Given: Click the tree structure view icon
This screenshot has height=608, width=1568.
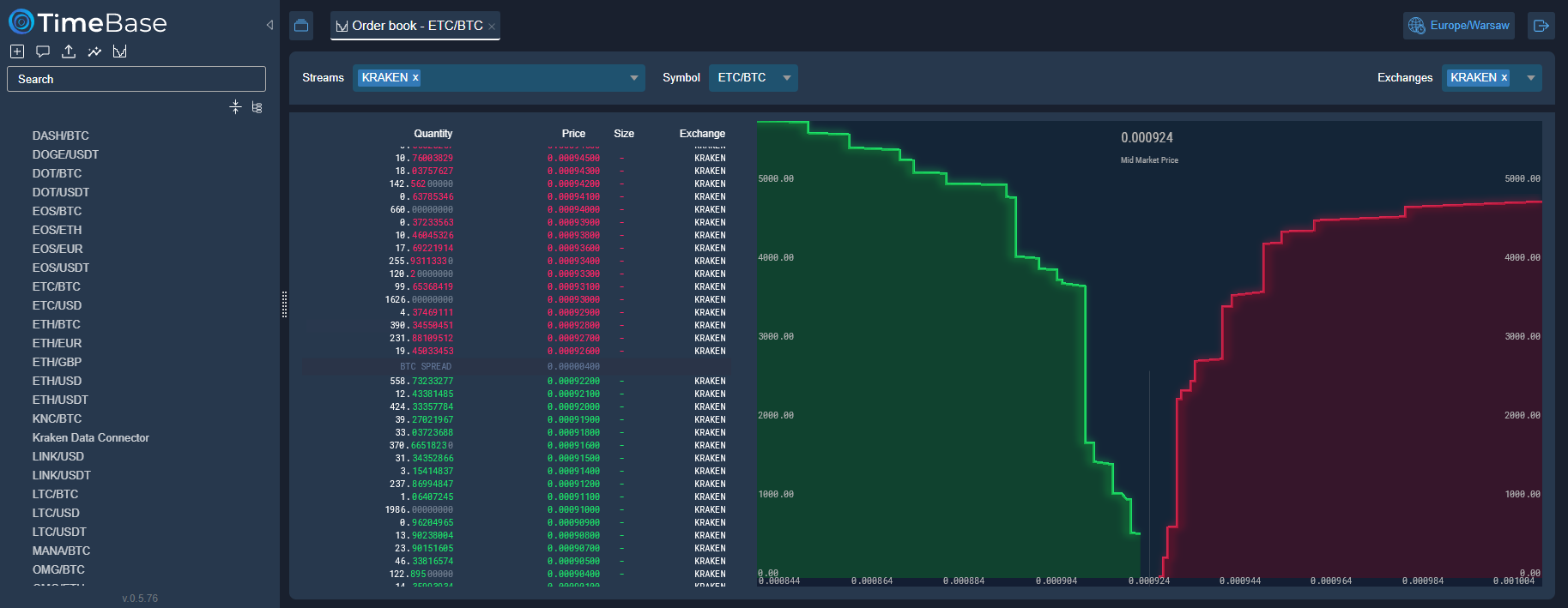Looking at the screenshot, I should coord(257,107).
